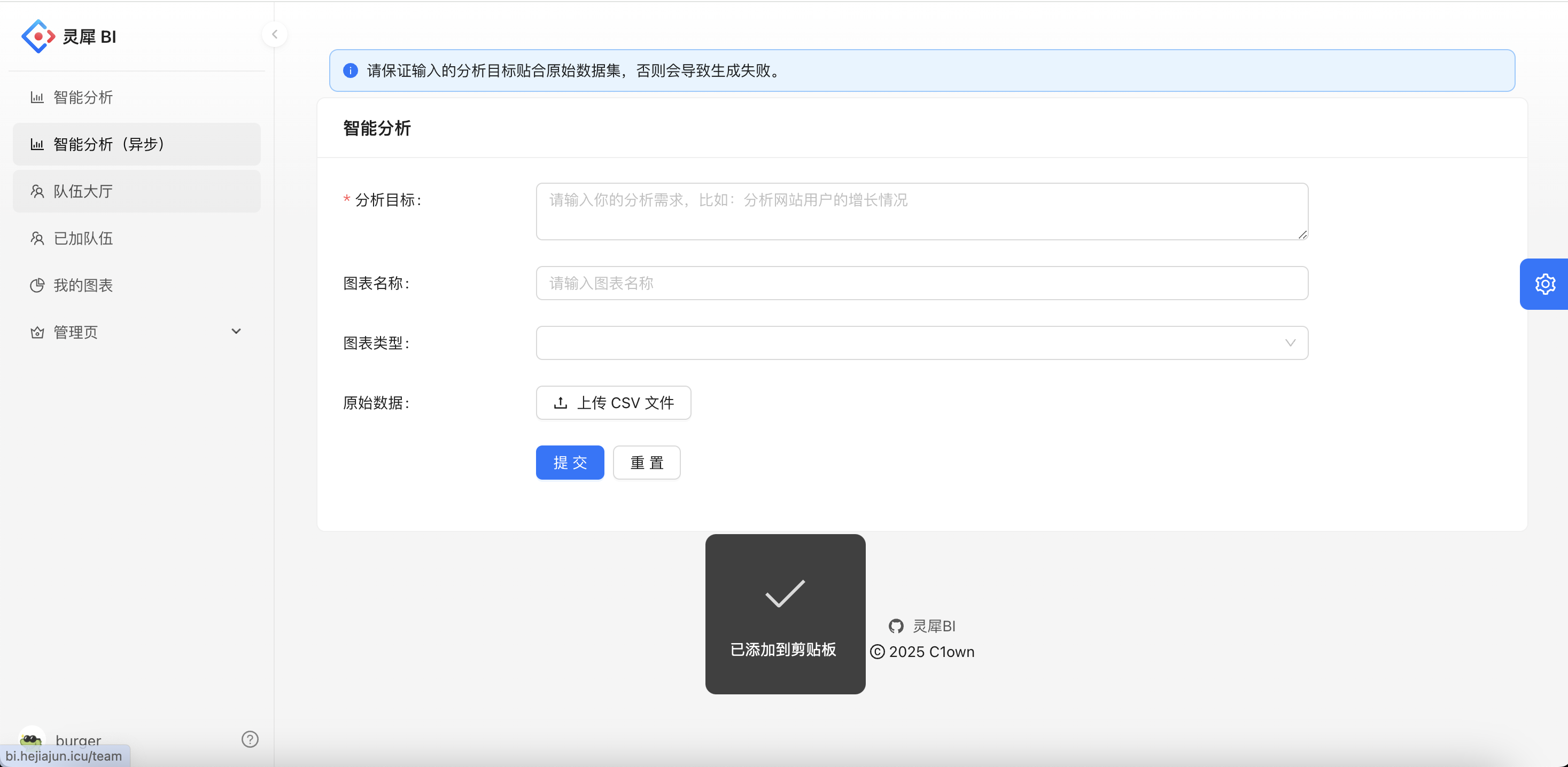The height and width of the screenshot is (767, 1568).
Task: Click the 队伍大厅 people icon
Action: [37, 191]
